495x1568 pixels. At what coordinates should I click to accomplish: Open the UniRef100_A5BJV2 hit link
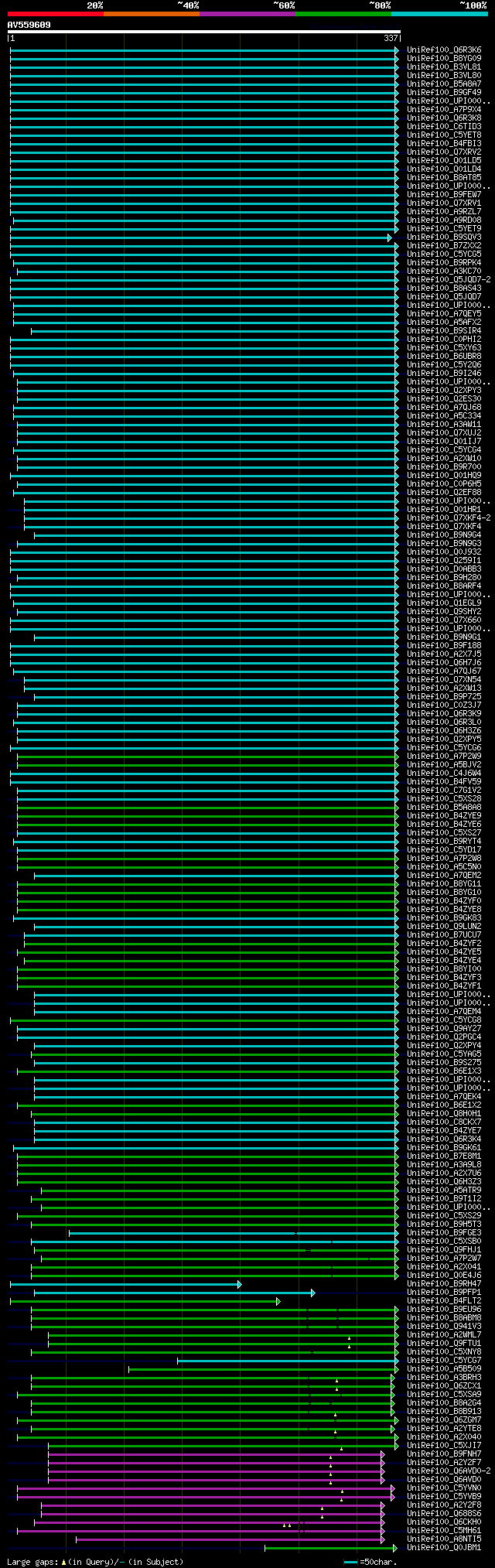click(444, 765)
